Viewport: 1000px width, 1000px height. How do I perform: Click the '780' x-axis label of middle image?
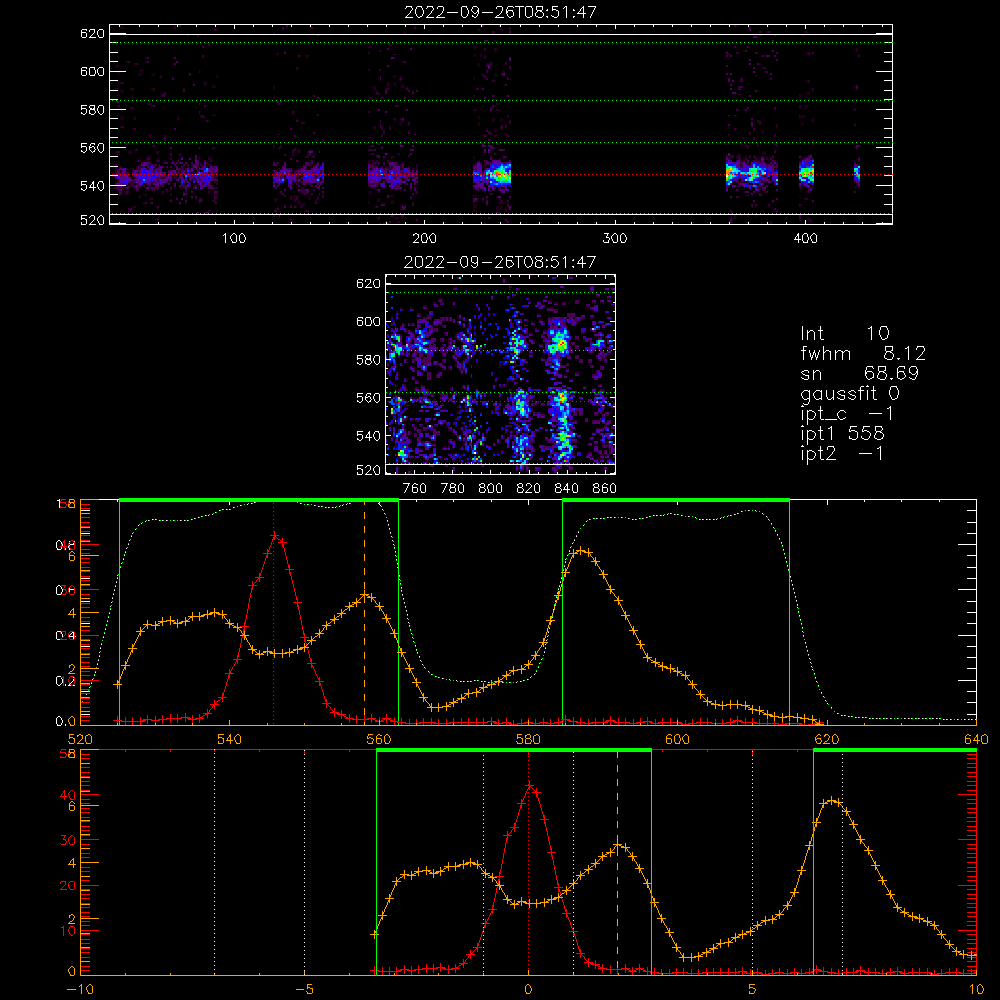[x=453, y=489]
